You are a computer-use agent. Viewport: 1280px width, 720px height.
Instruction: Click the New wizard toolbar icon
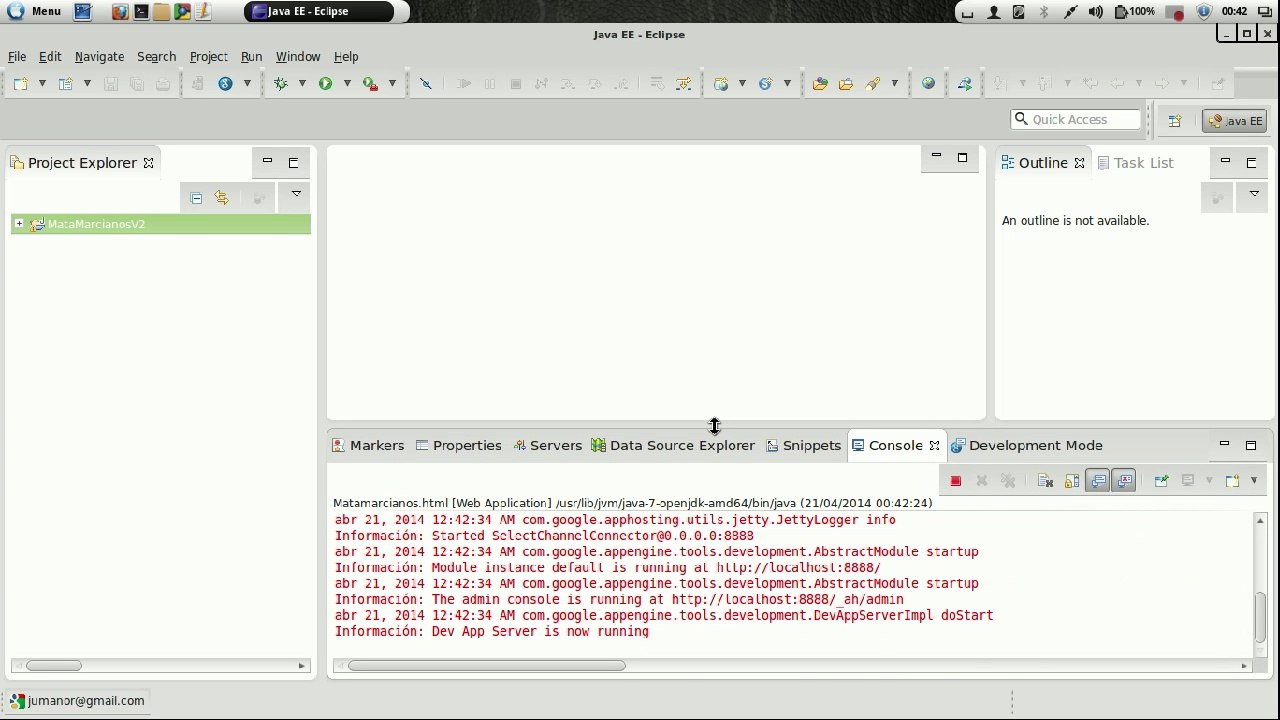[20, 84]
